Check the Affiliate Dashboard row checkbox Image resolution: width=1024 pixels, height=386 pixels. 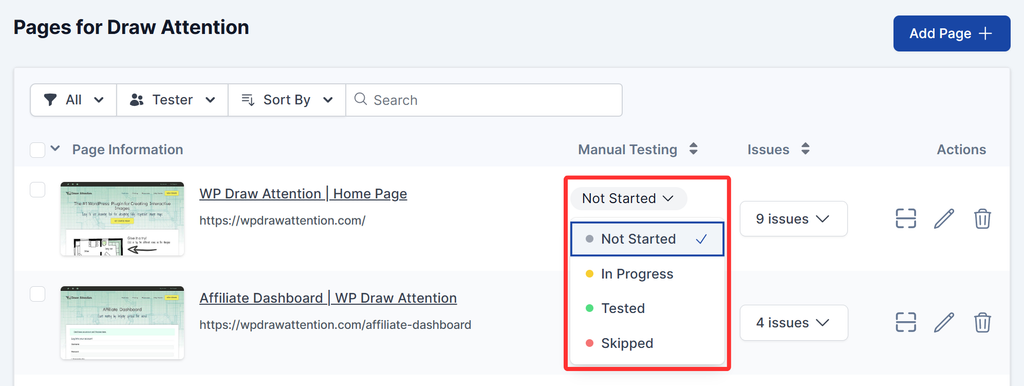38,294
